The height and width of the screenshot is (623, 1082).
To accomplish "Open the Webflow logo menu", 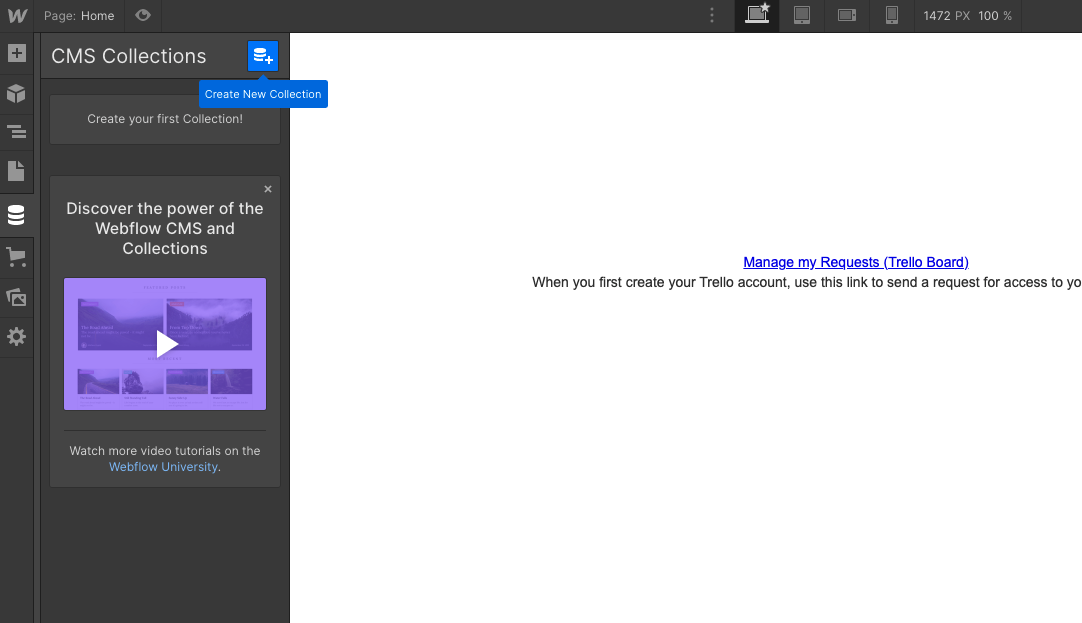I will [17, 15].
